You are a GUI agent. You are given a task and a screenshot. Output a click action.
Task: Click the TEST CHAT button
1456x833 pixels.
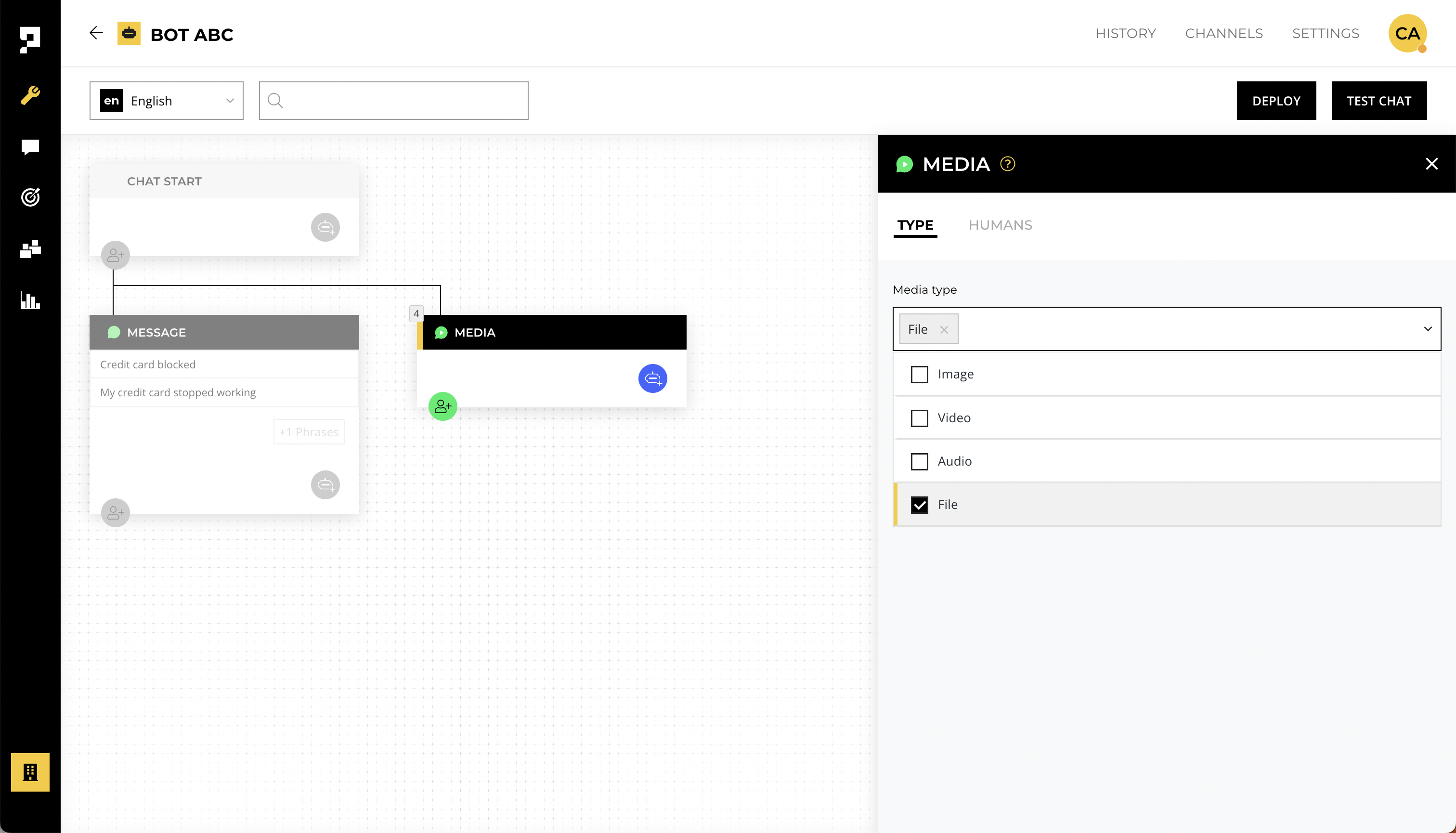[1379, 101]
